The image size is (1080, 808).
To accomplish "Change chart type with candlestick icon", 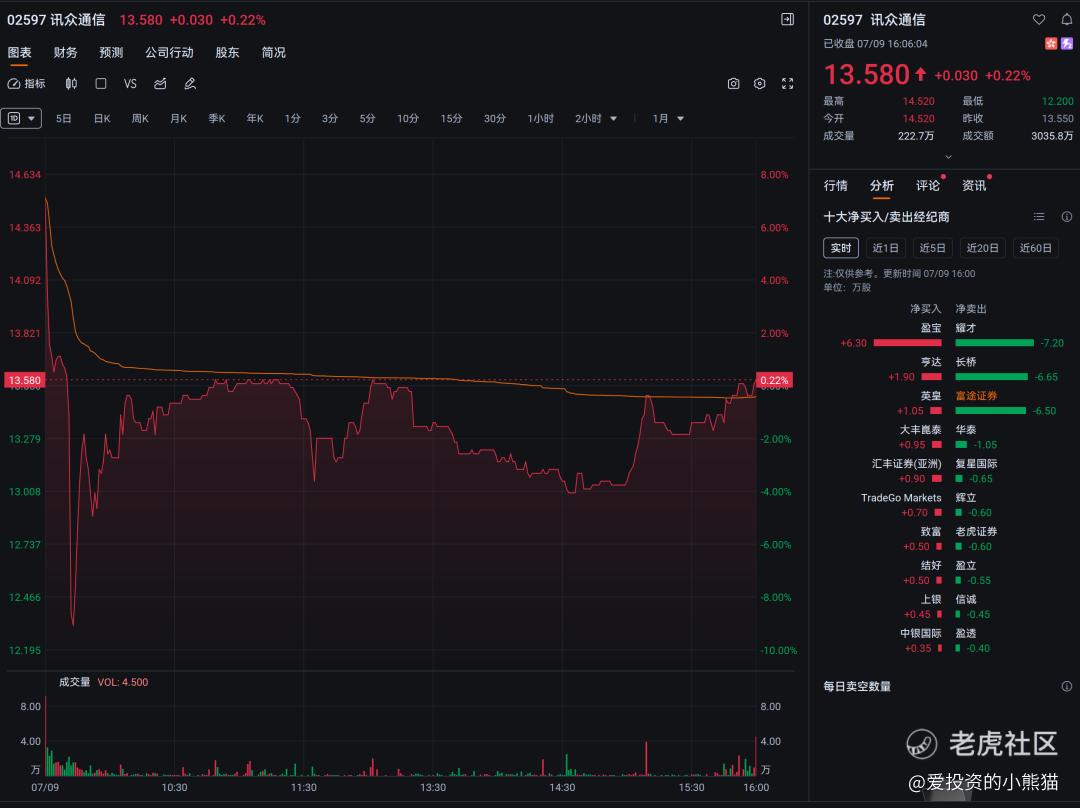I will pyautogui.click(x=71, y=84).
